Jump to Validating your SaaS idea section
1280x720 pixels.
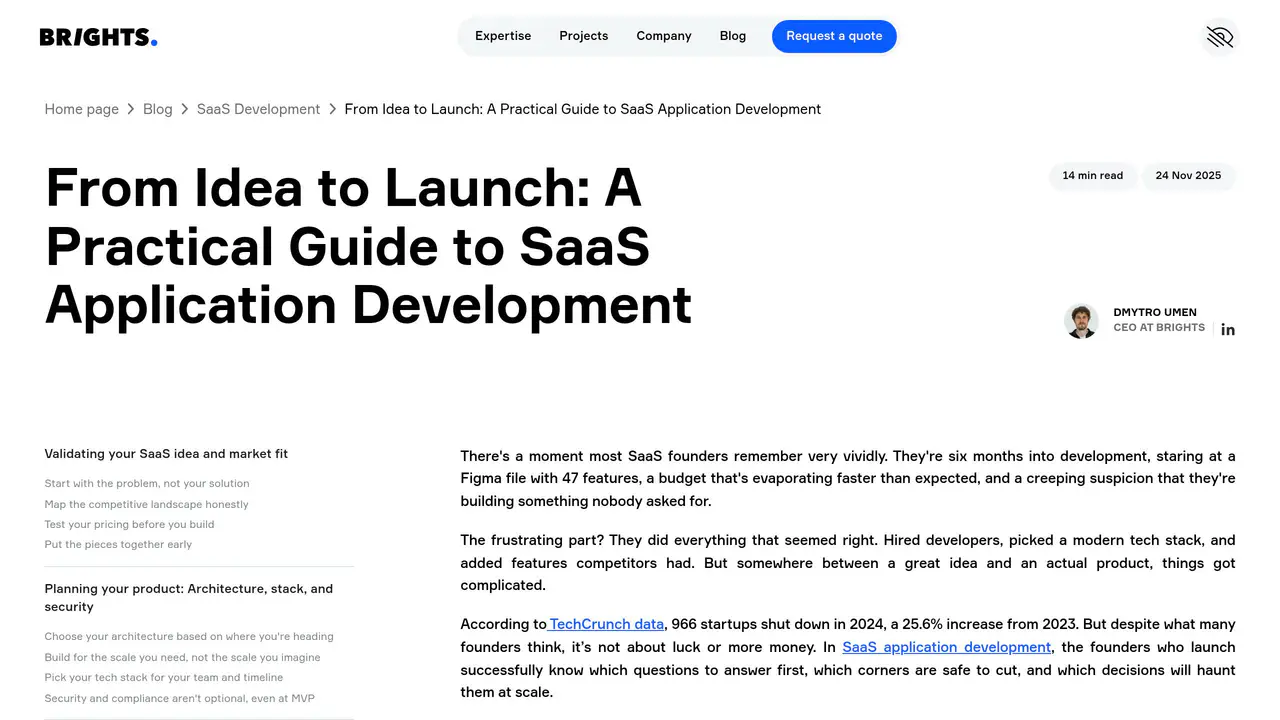point(166,454)
